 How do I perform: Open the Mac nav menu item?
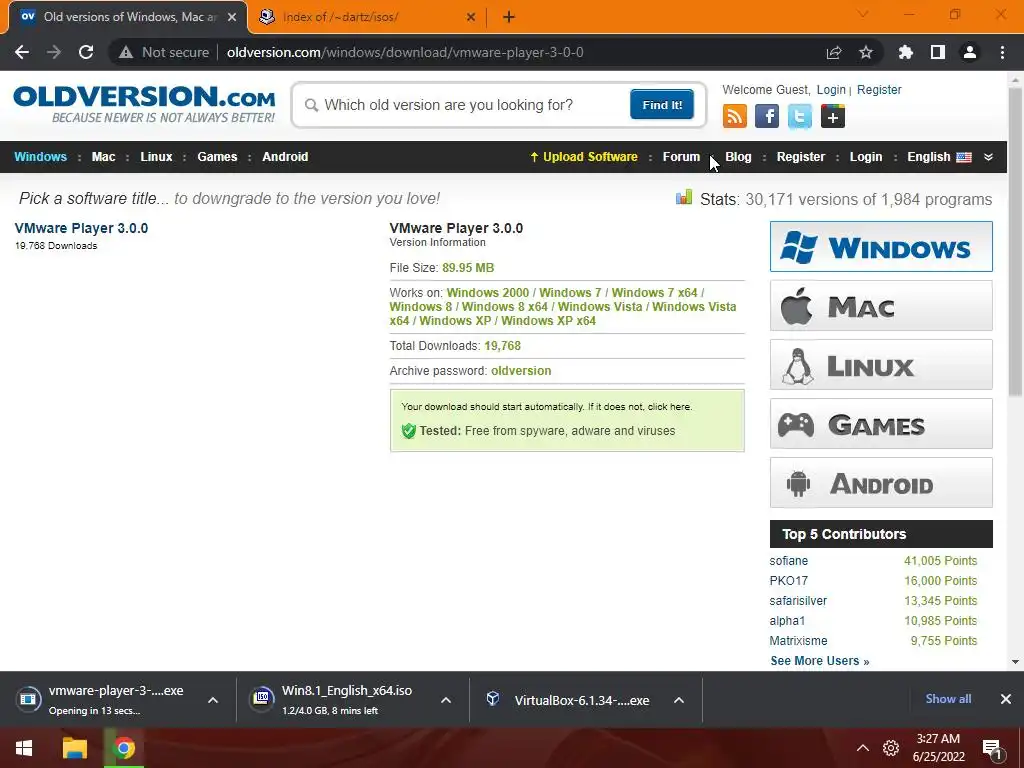pyautogui.click(x=103, y=157)
